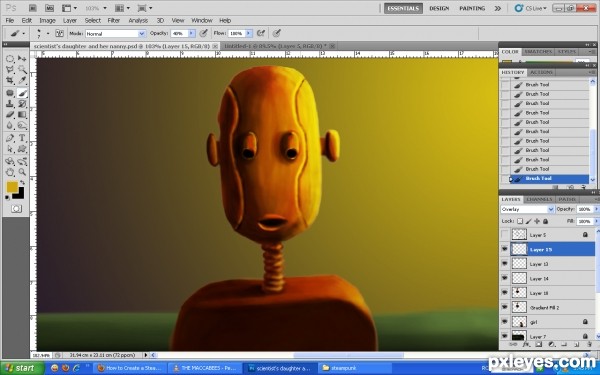This screenshot has height=375, width=600.
Task: Toggle lock position in Layers panel
Action: coord(537,221)
